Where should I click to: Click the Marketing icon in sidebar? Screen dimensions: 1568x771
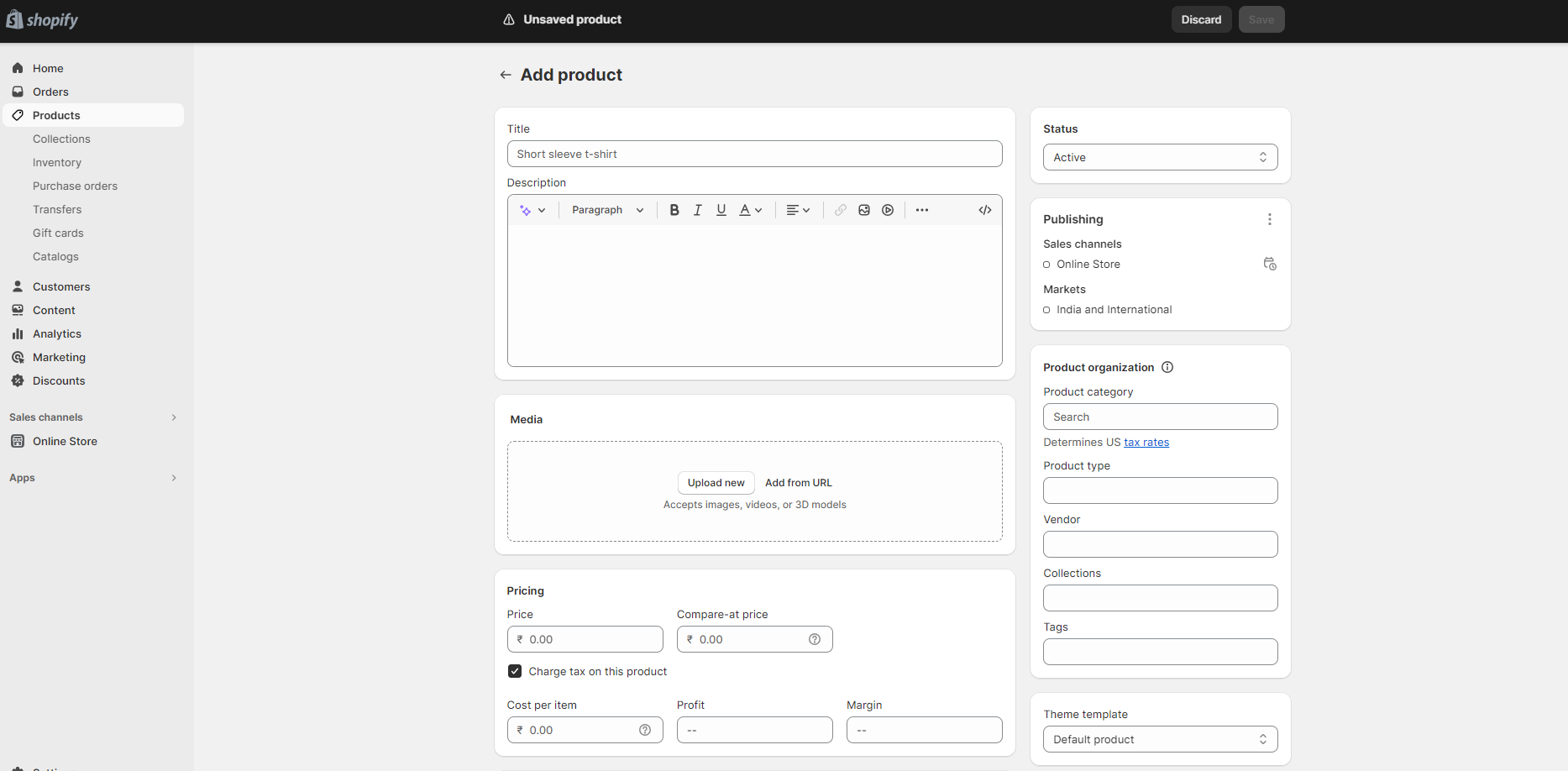coord(18,357)
